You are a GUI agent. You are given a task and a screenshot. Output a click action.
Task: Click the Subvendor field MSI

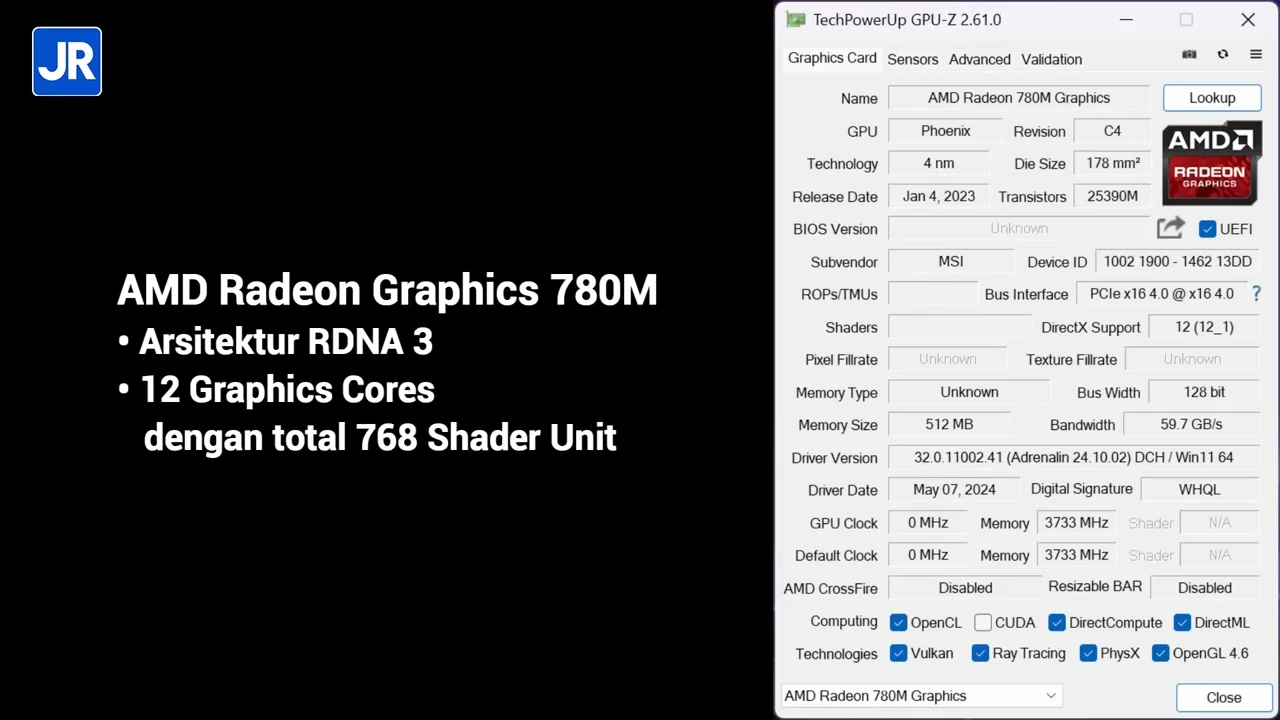[951, 262]
